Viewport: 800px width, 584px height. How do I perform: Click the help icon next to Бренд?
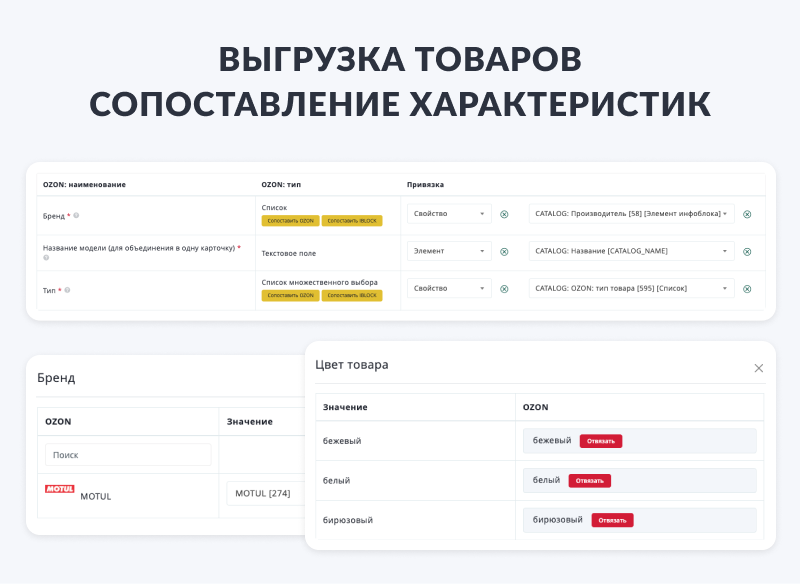(77, 215)
